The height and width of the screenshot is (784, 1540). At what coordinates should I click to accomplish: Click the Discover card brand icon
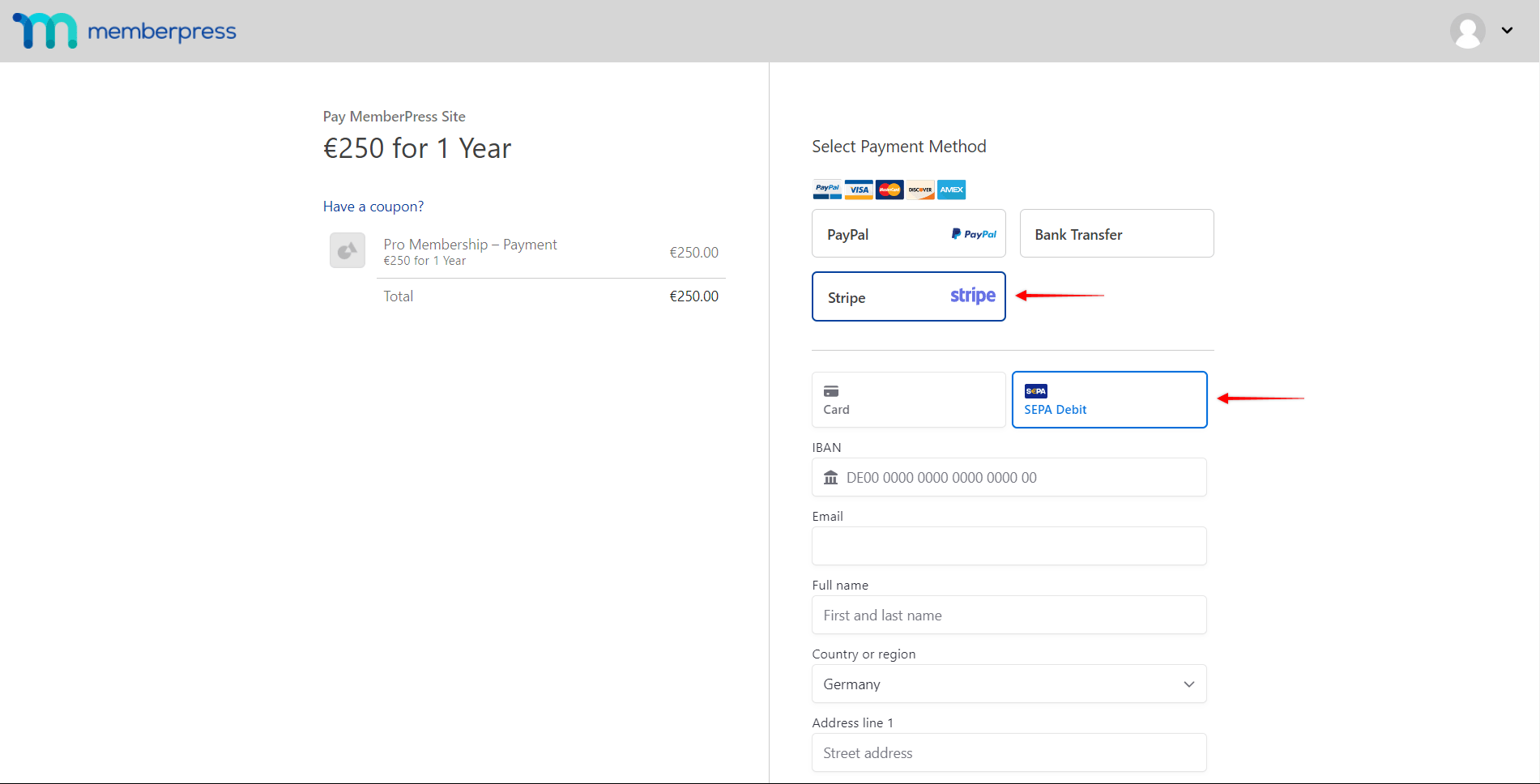[920, 190]
